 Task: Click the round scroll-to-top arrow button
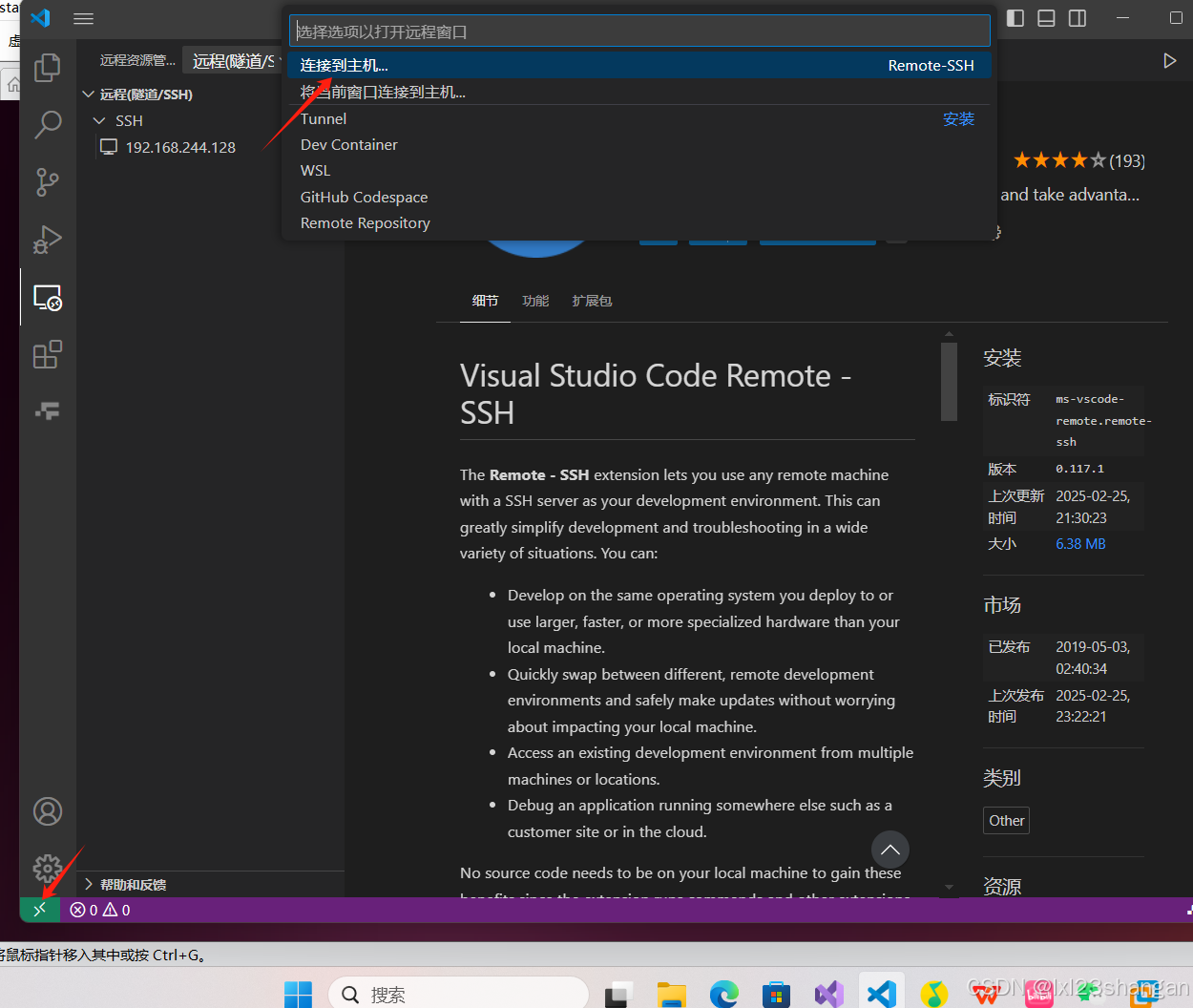pos(890,850)
